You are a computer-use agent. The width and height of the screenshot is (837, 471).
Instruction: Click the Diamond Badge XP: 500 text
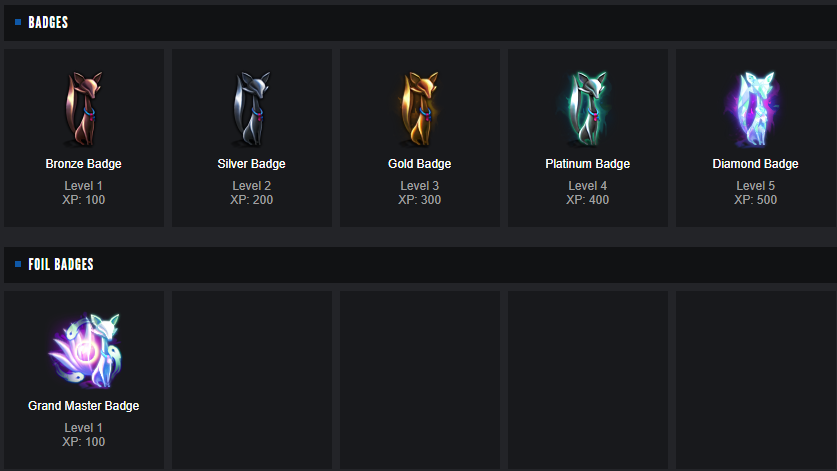(x=756, y=200)
